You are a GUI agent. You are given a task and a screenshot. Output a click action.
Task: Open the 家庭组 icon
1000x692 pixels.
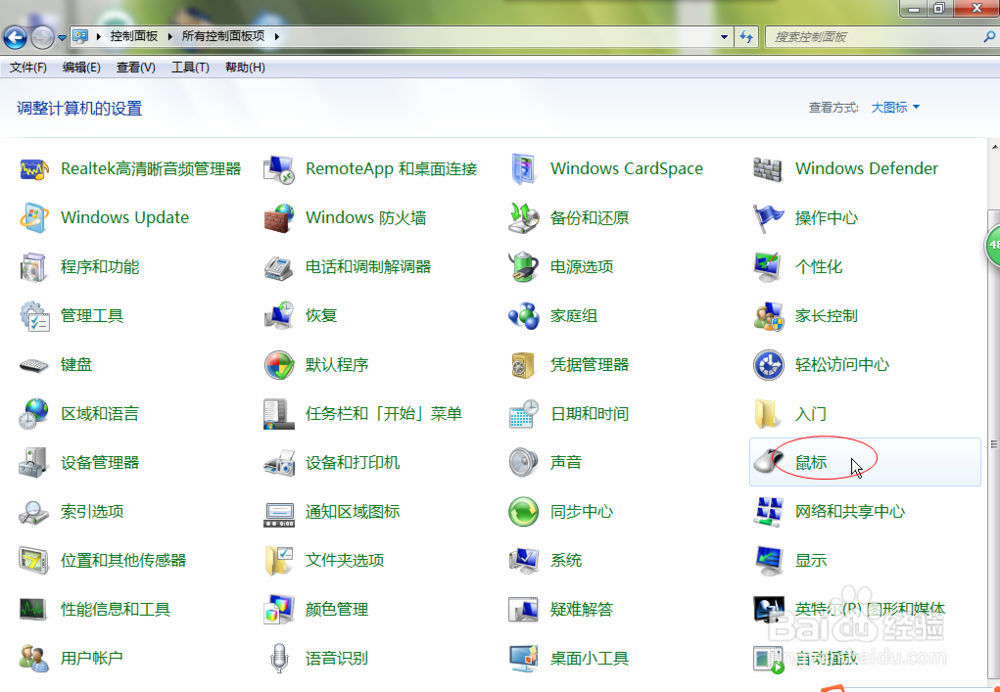tap(524, 316)
